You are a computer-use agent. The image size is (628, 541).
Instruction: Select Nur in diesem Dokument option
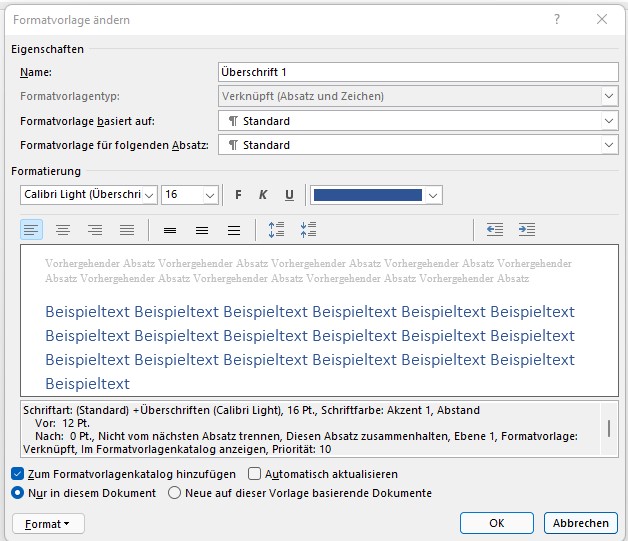click(x=18, y=493)
